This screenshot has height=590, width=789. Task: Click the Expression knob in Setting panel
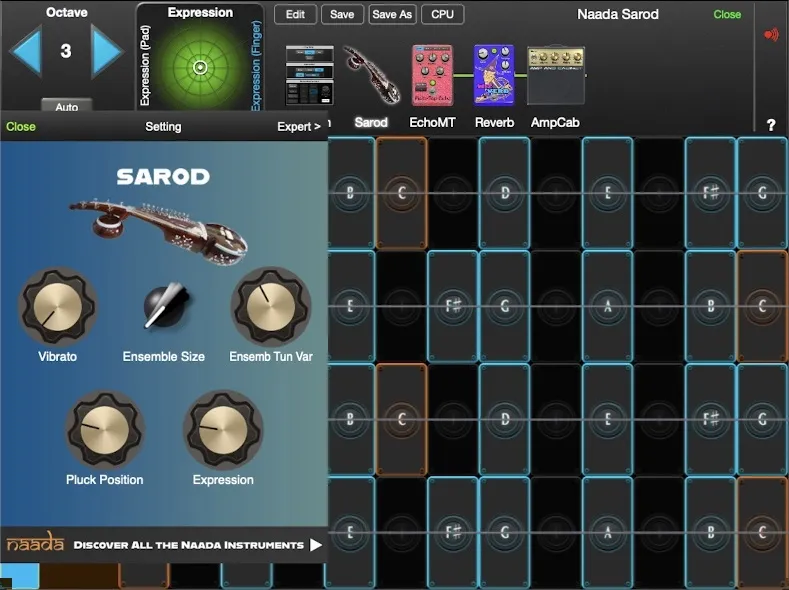[223, 431]
